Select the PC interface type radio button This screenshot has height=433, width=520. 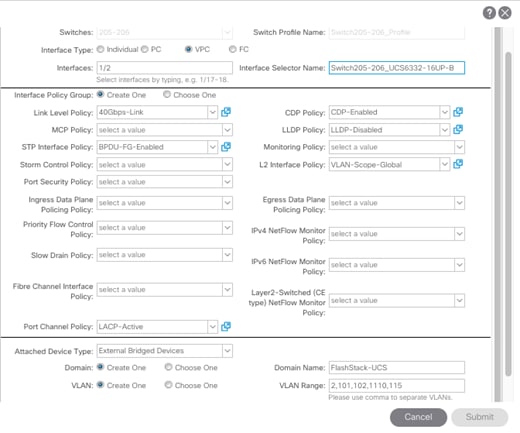tap(144, 49)
